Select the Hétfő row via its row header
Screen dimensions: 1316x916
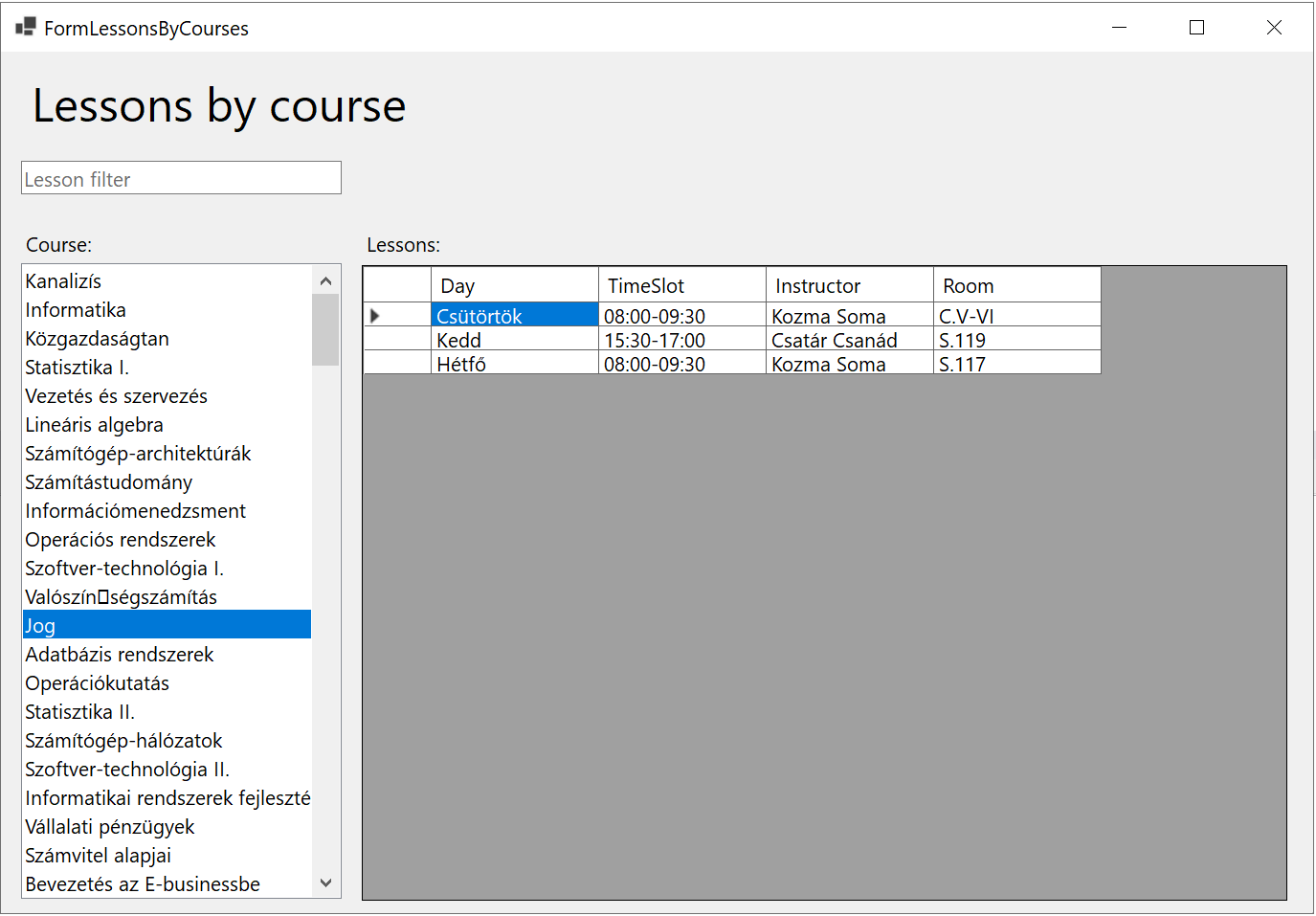click(x=397, y=363)
